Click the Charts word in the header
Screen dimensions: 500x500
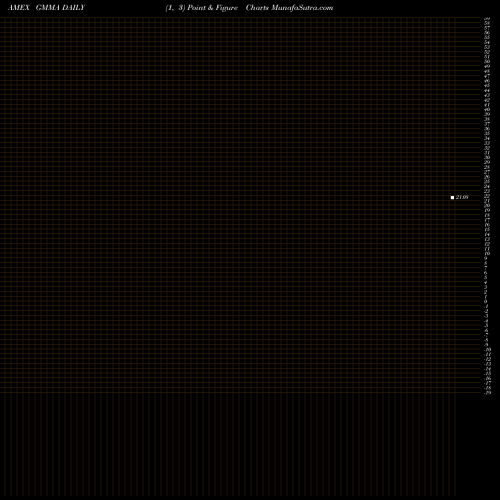[257, 8]
